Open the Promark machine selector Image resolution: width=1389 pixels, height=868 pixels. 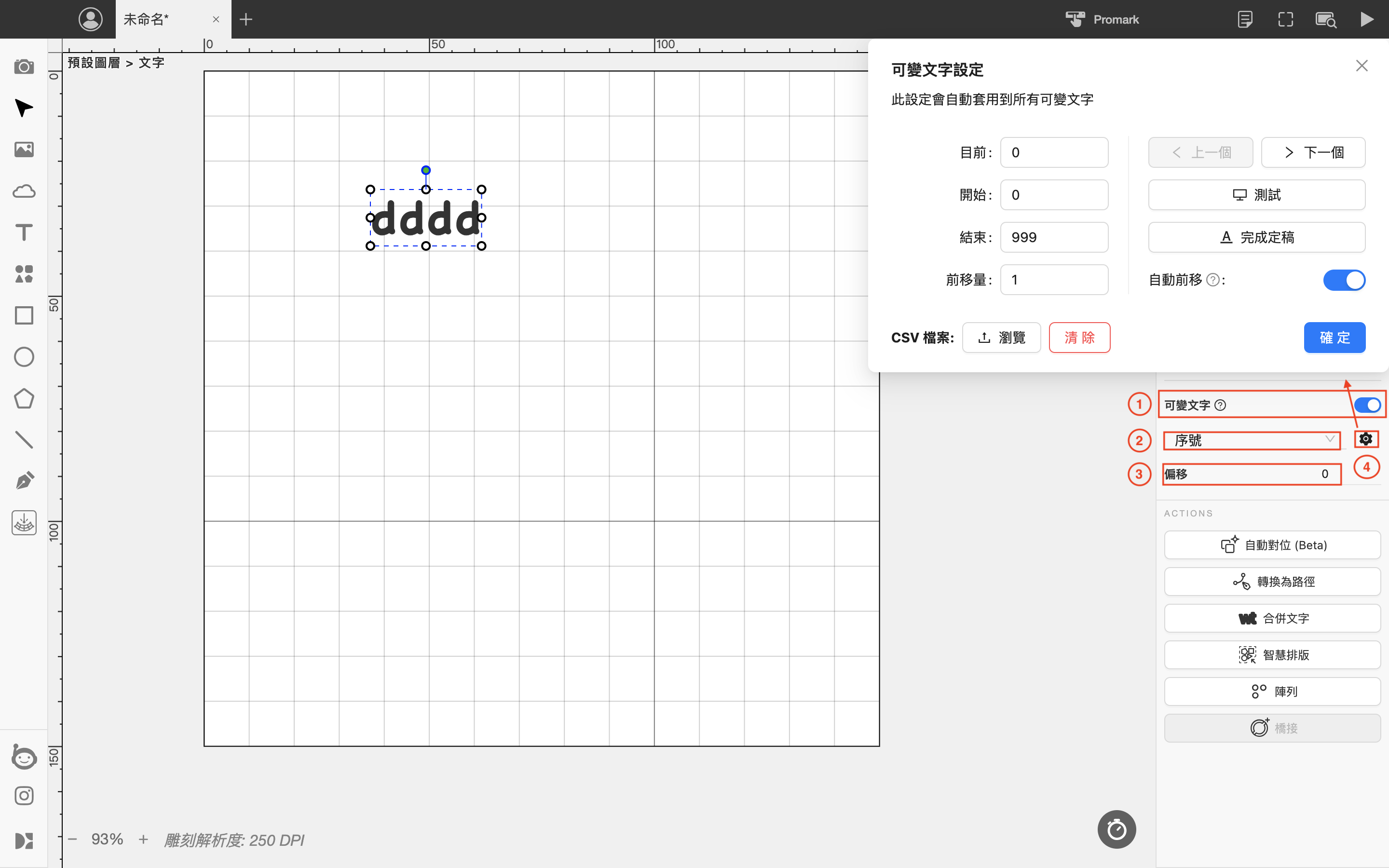point(1102,19)
